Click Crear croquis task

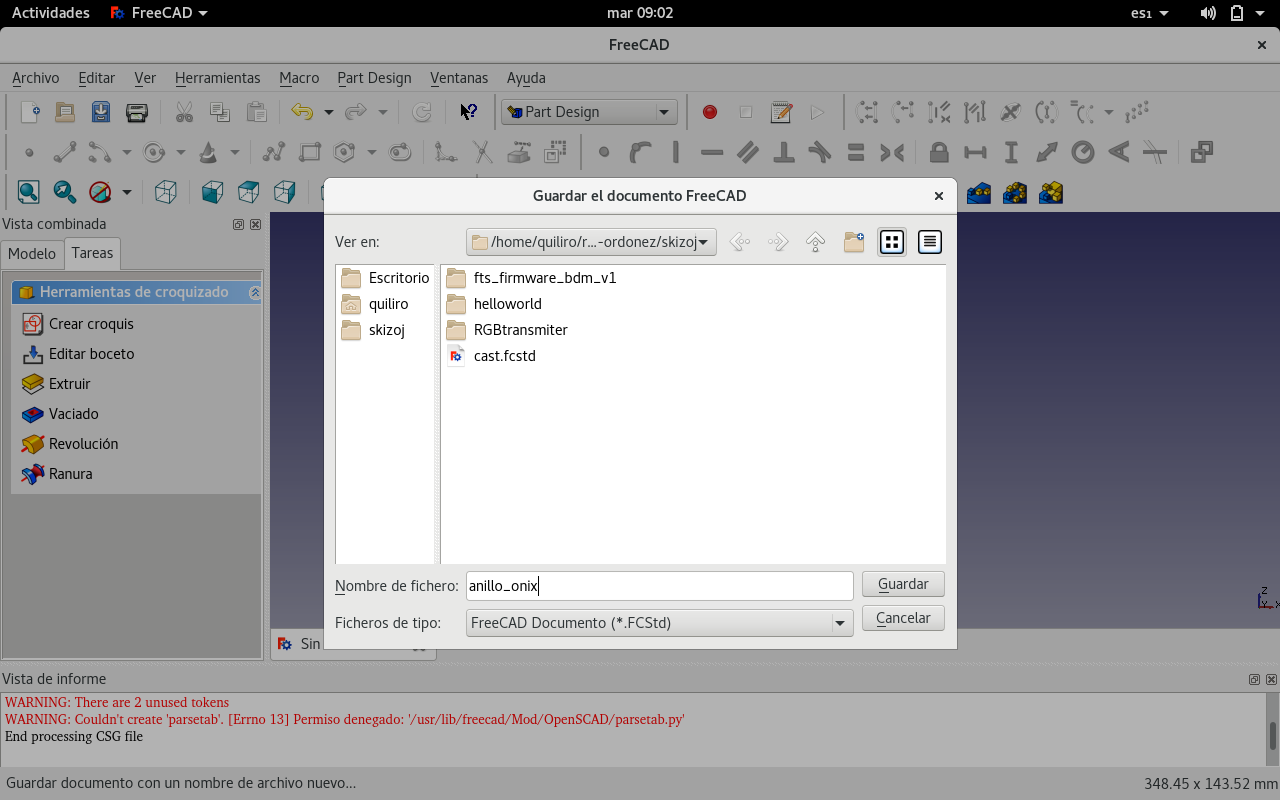[x=78, y=324]
